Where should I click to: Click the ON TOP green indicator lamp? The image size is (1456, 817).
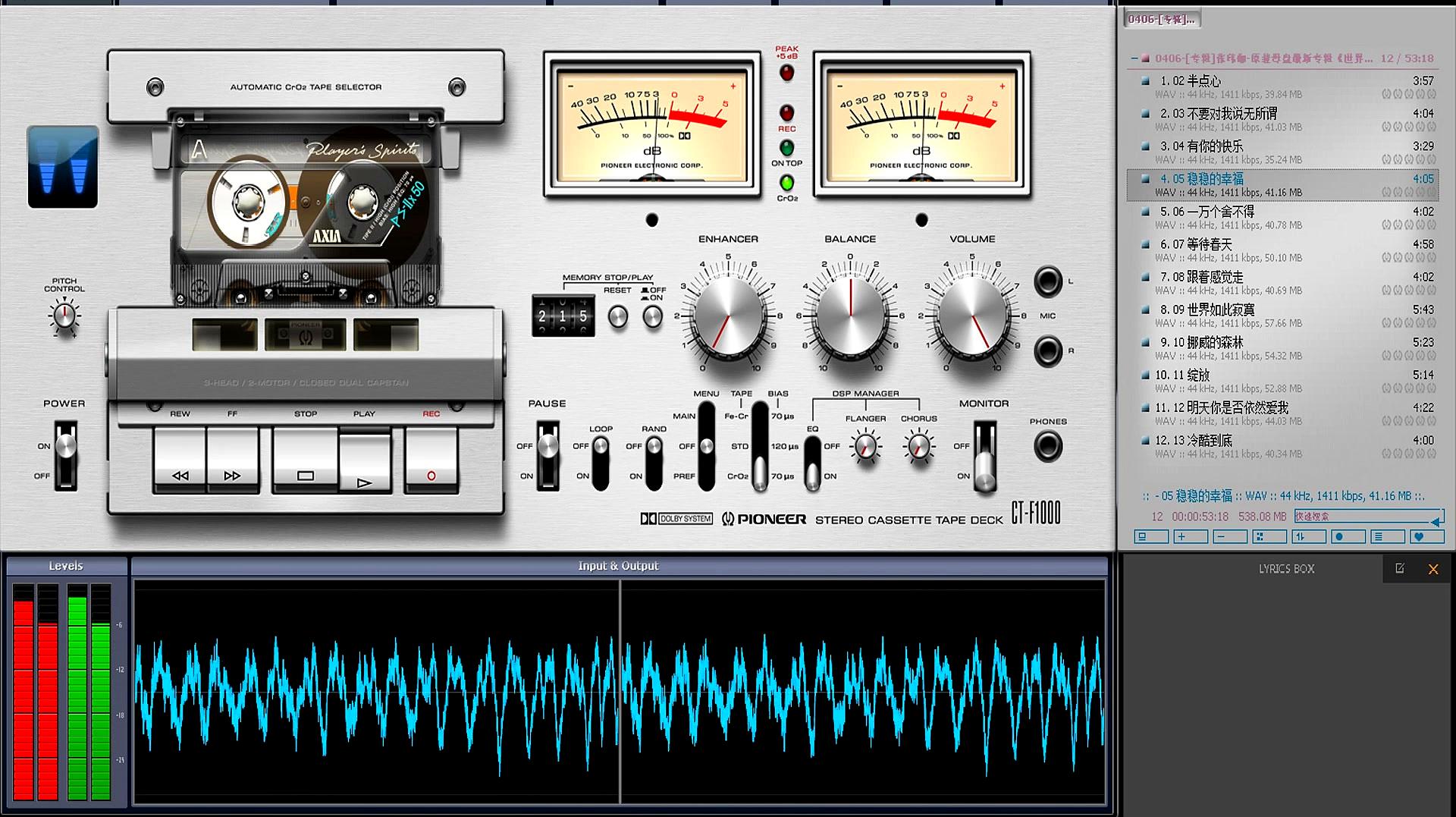[x=786, y=147]
